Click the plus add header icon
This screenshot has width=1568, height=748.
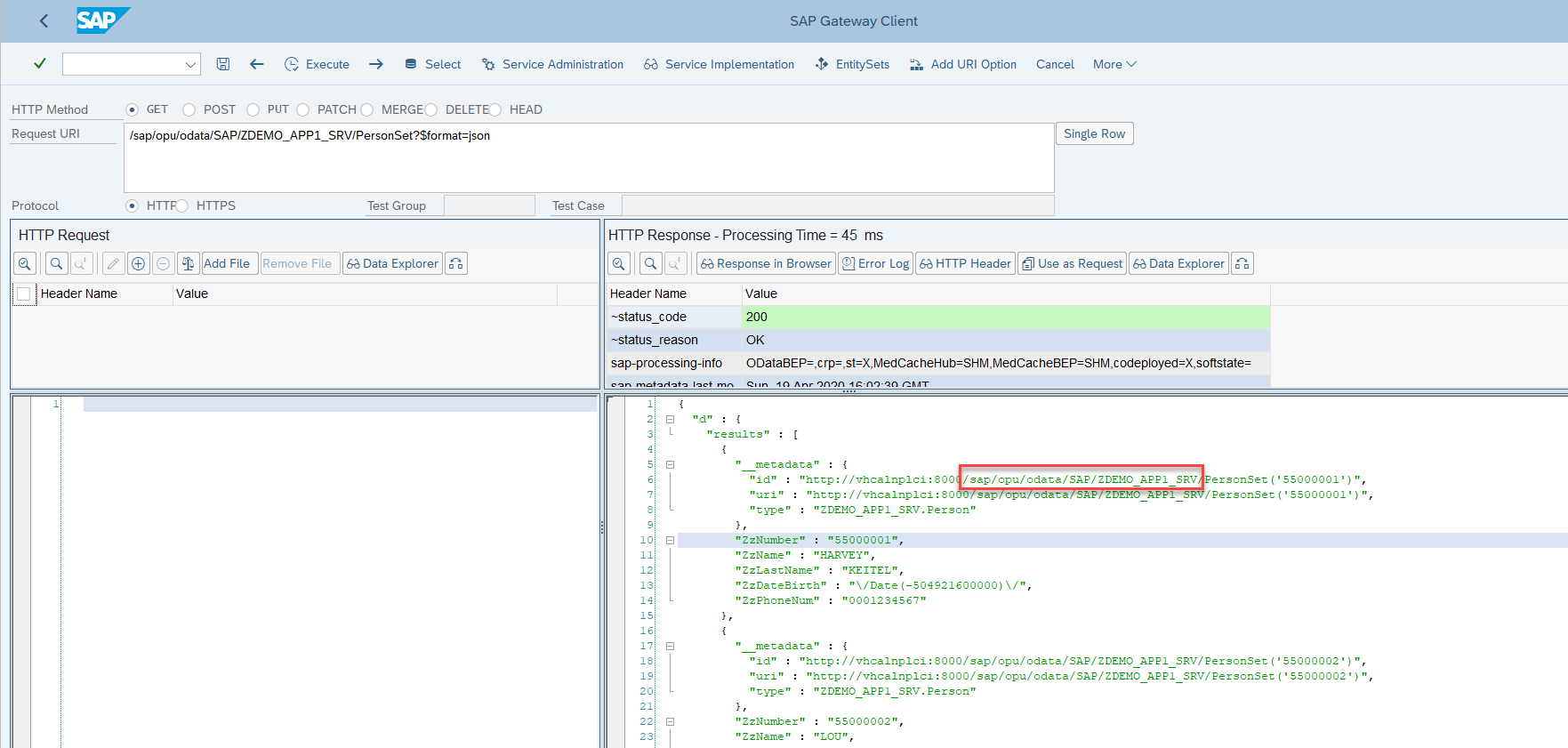point(138,263)
